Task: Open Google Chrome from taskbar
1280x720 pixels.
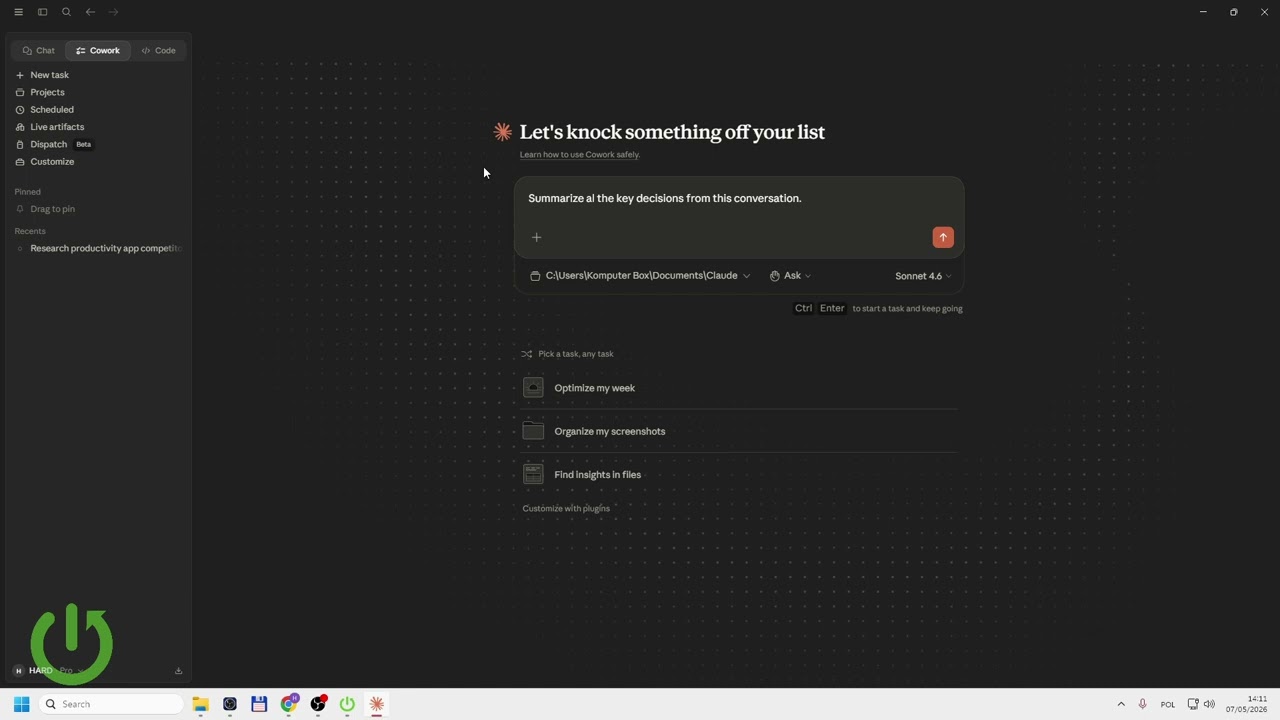Action: pos(289,704)
